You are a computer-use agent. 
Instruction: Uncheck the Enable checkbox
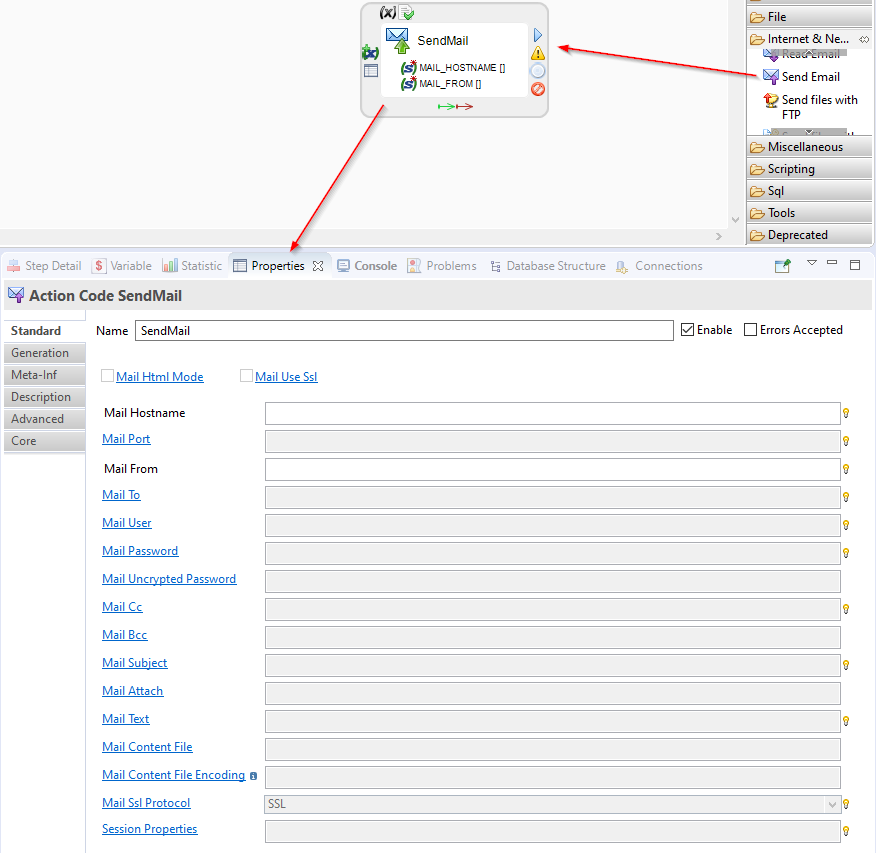(x=687, y=330)
